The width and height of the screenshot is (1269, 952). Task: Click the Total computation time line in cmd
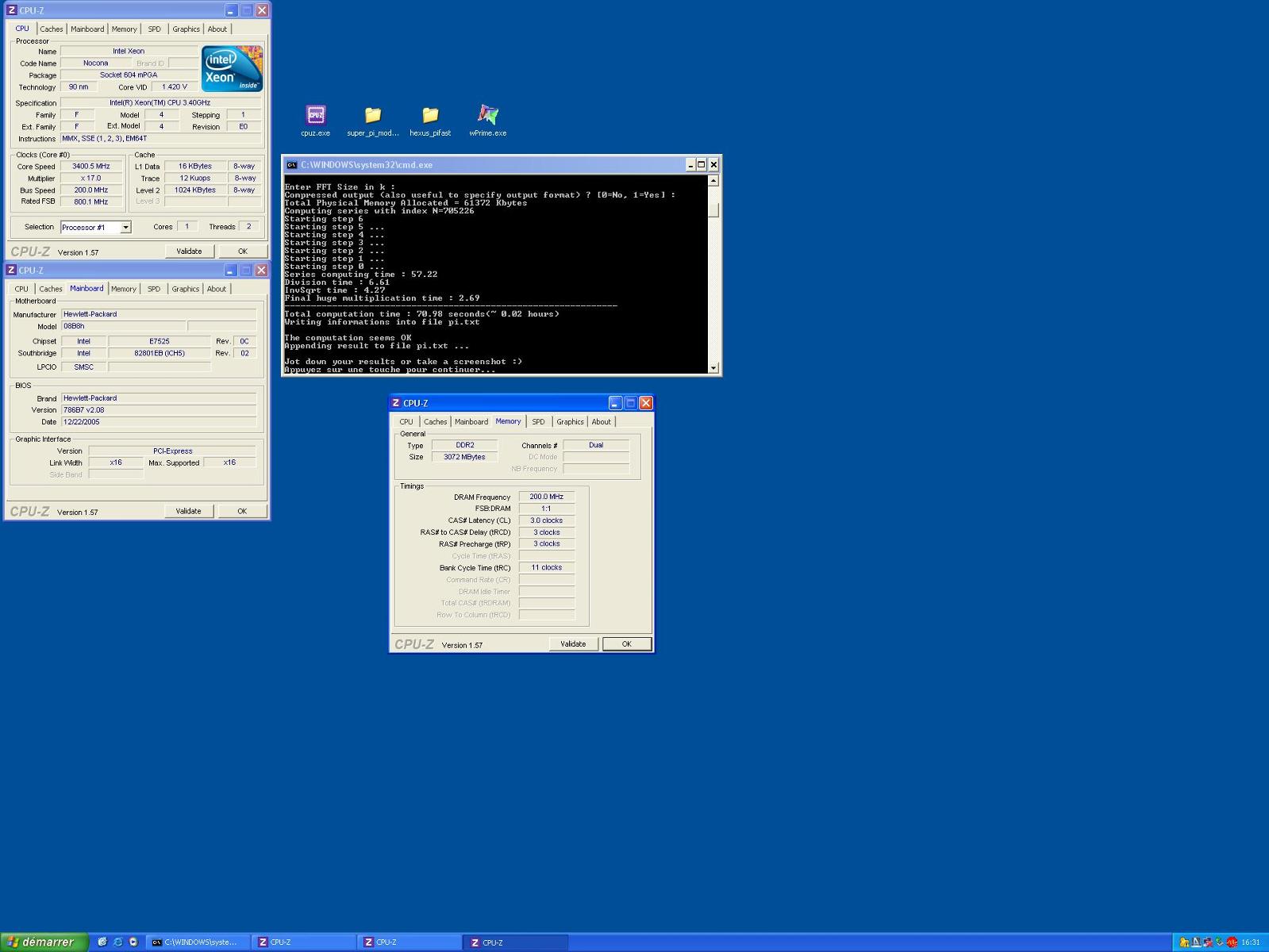point(422,314)
